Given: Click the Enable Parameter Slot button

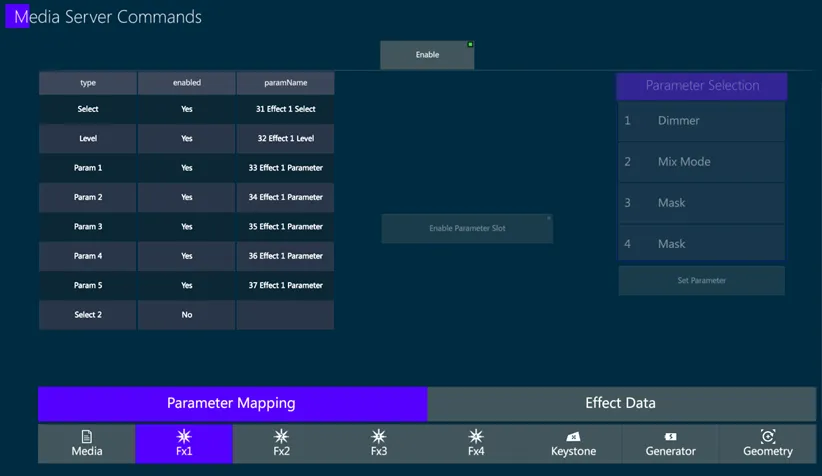Looking at the screenshot, I should click(x=467, y=228).
